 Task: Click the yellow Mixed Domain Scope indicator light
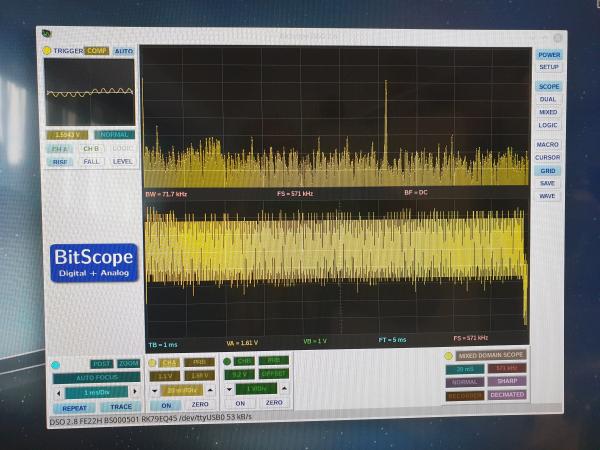tap(448, 356)
